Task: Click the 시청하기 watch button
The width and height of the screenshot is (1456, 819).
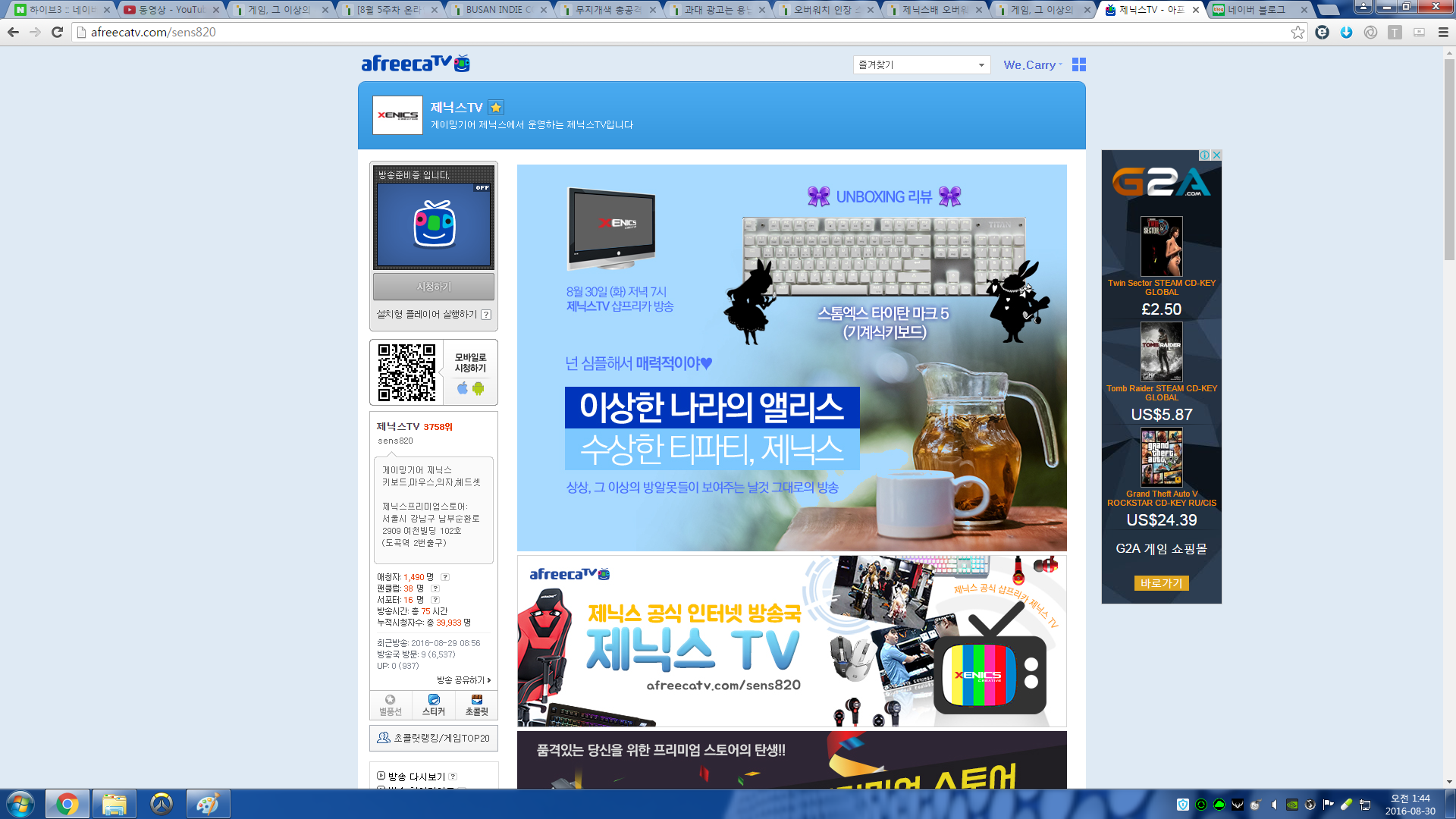Action: (x=434, y=287)
